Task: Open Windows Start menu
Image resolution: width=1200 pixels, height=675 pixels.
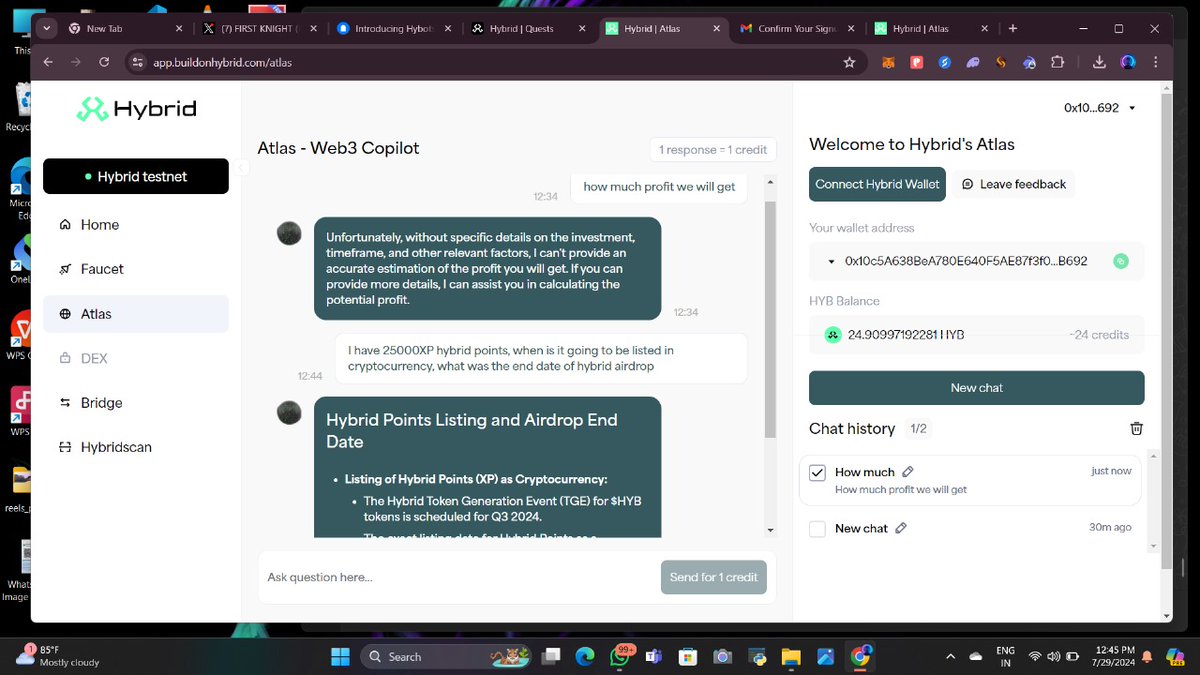Action: (340, 656)
